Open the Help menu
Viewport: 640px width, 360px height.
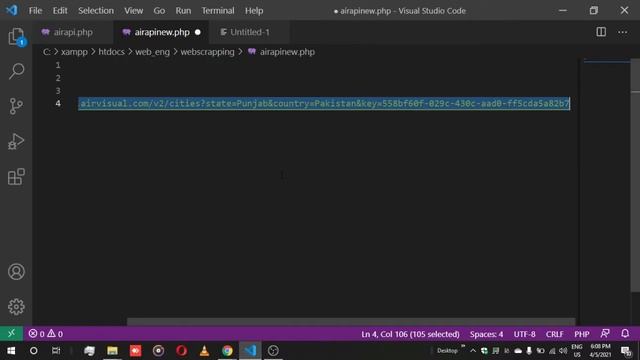(254, 11)
